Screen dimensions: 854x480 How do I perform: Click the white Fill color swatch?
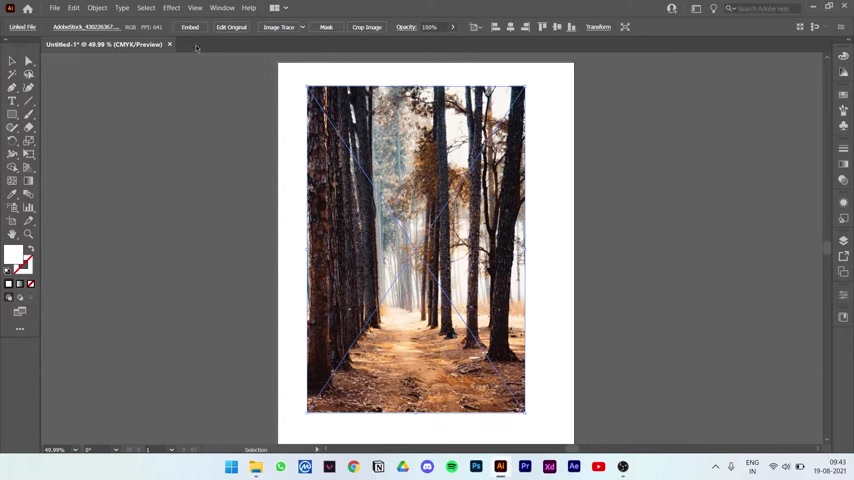(13, 256)
